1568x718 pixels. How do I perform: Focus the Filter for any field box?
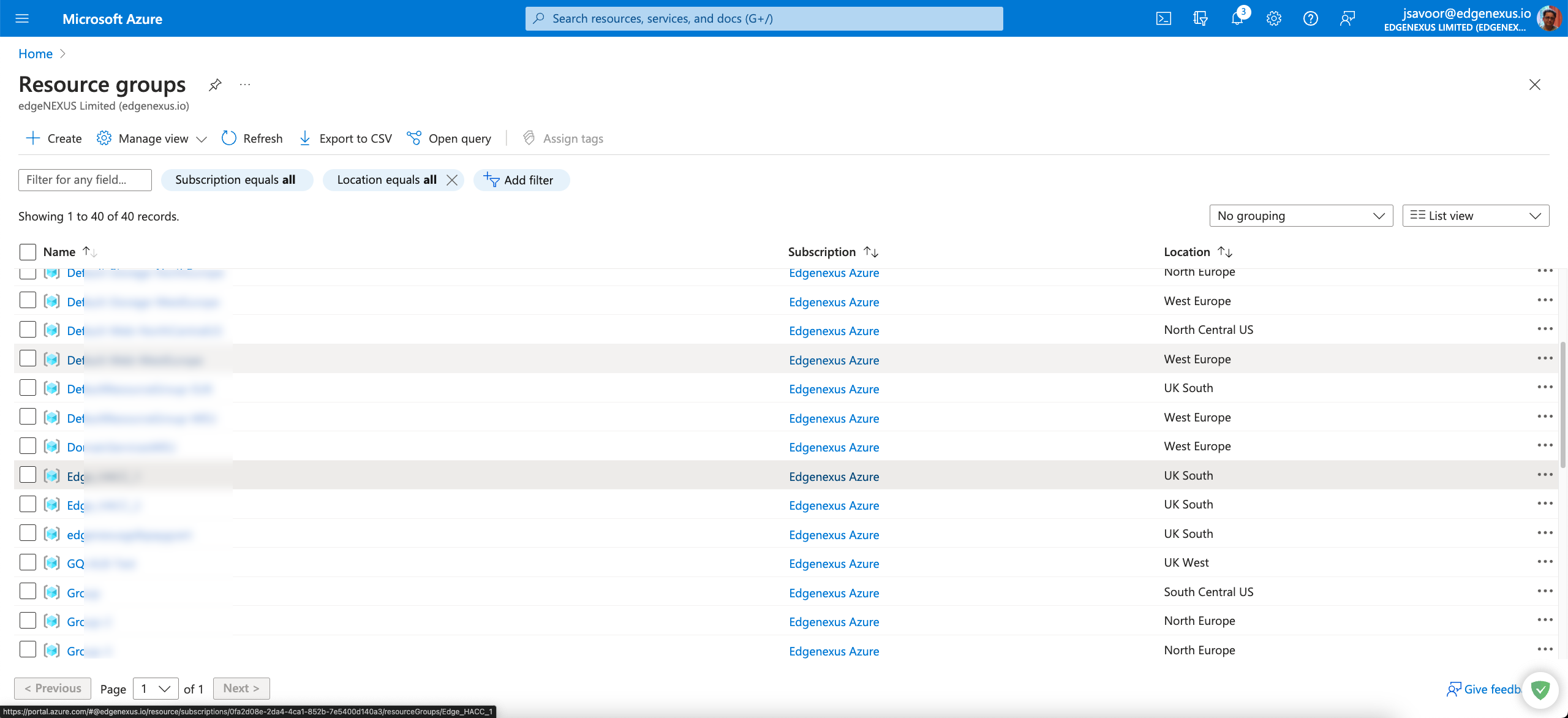point(85,180)
